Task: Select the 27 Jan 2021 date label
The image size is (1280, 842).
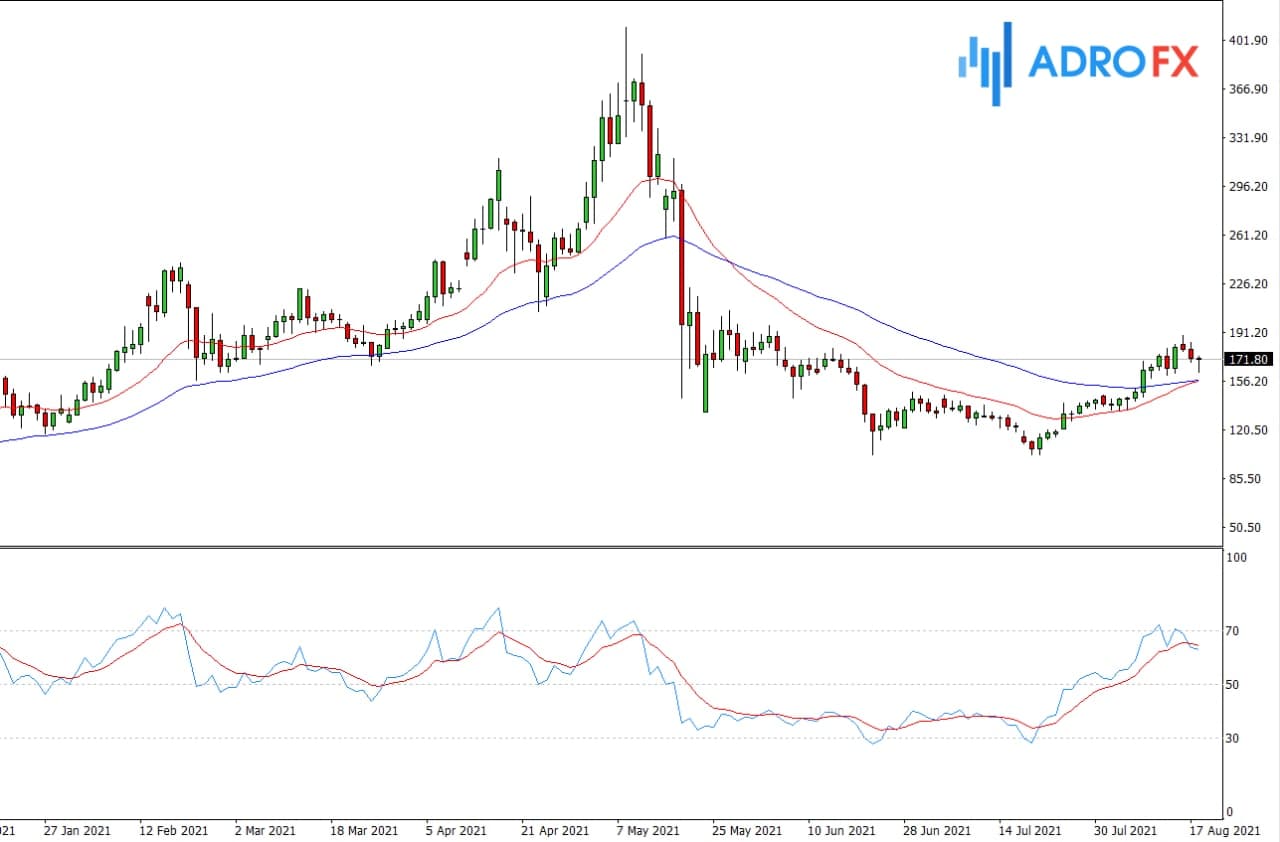Action: coord(75,831)
